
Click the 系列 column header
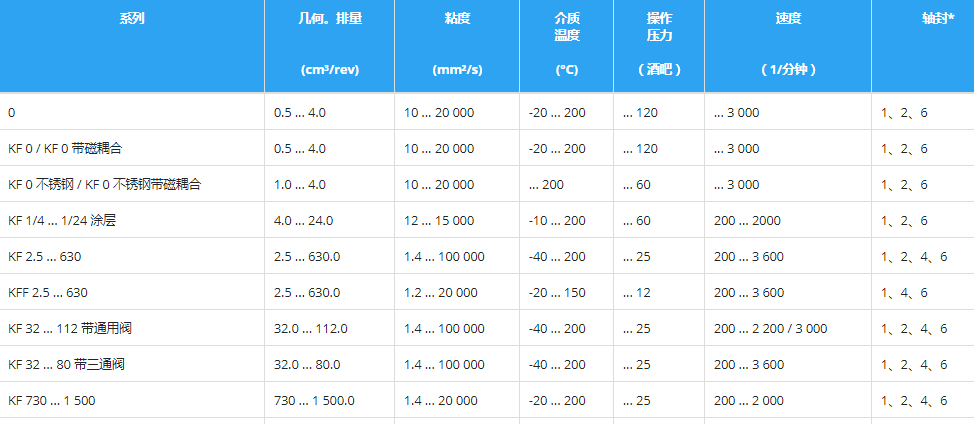(x=131, y=20)
